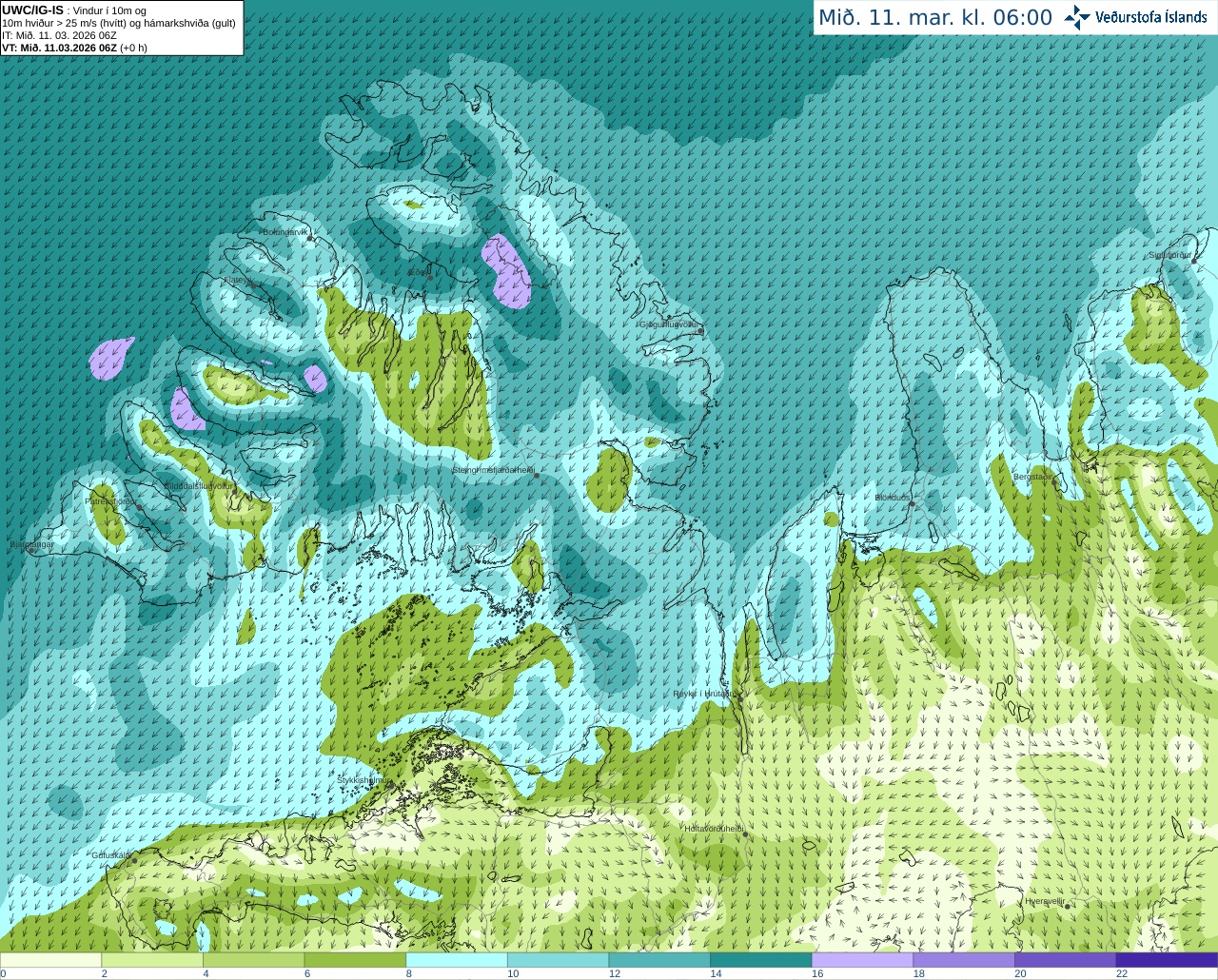1218x980 pixels.
Task: Click the Gjögurflugvöllur station dot marker
Action: tap(701, 331)
